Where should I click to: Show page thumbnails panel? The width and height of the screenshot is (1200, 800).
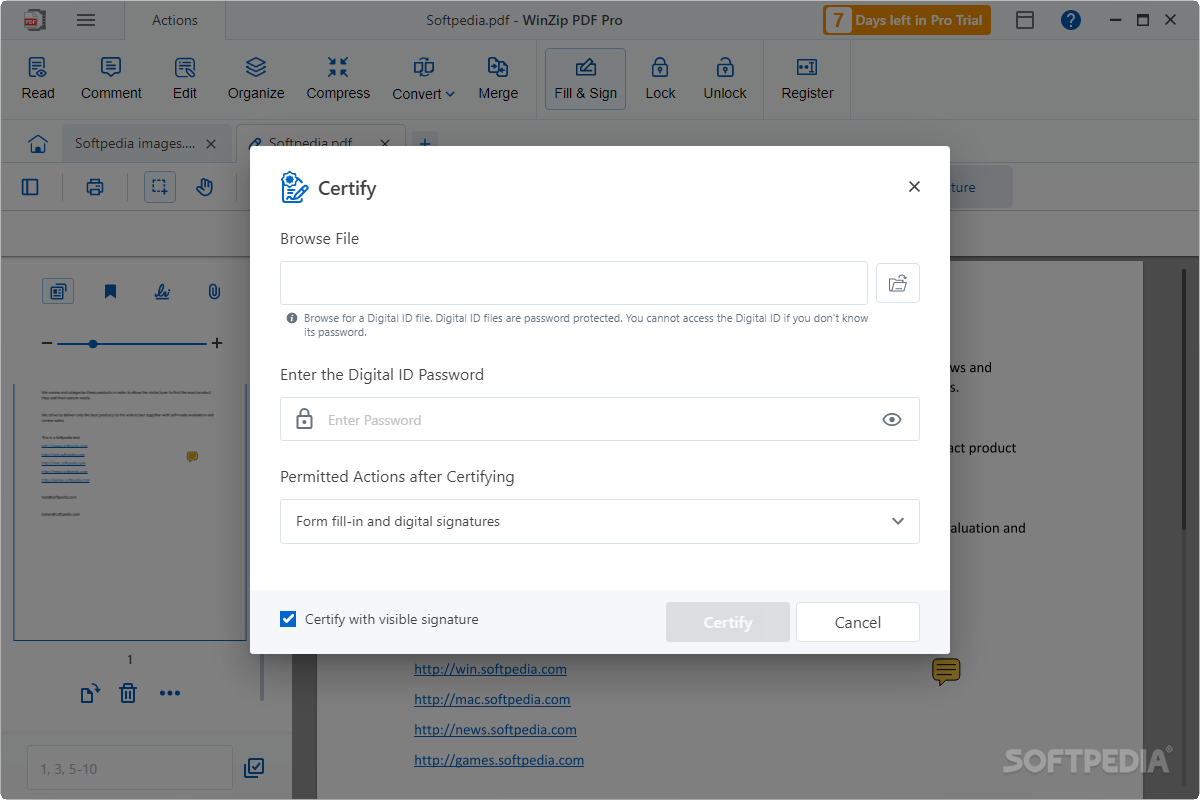(x=58, y=291)
